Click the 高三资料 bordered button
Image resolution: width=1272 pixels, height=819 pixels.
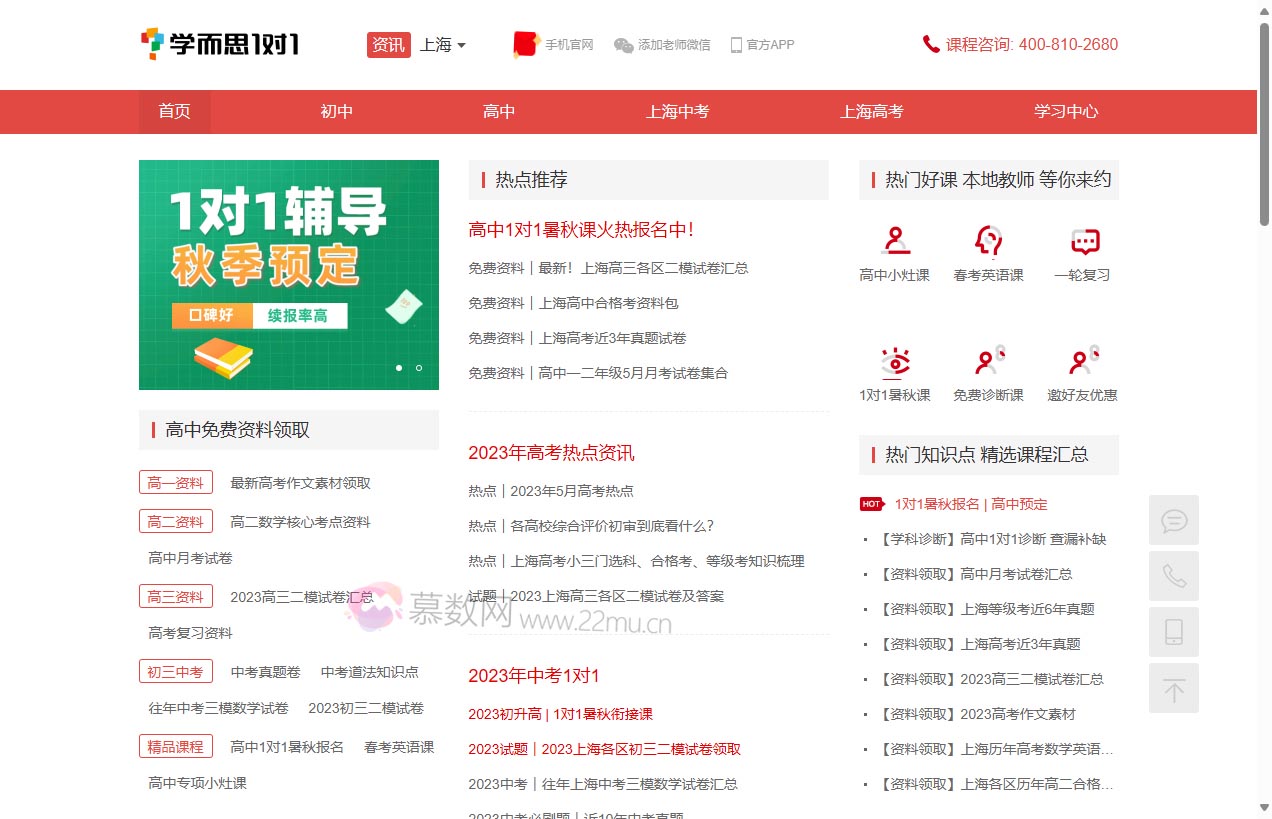175,596
